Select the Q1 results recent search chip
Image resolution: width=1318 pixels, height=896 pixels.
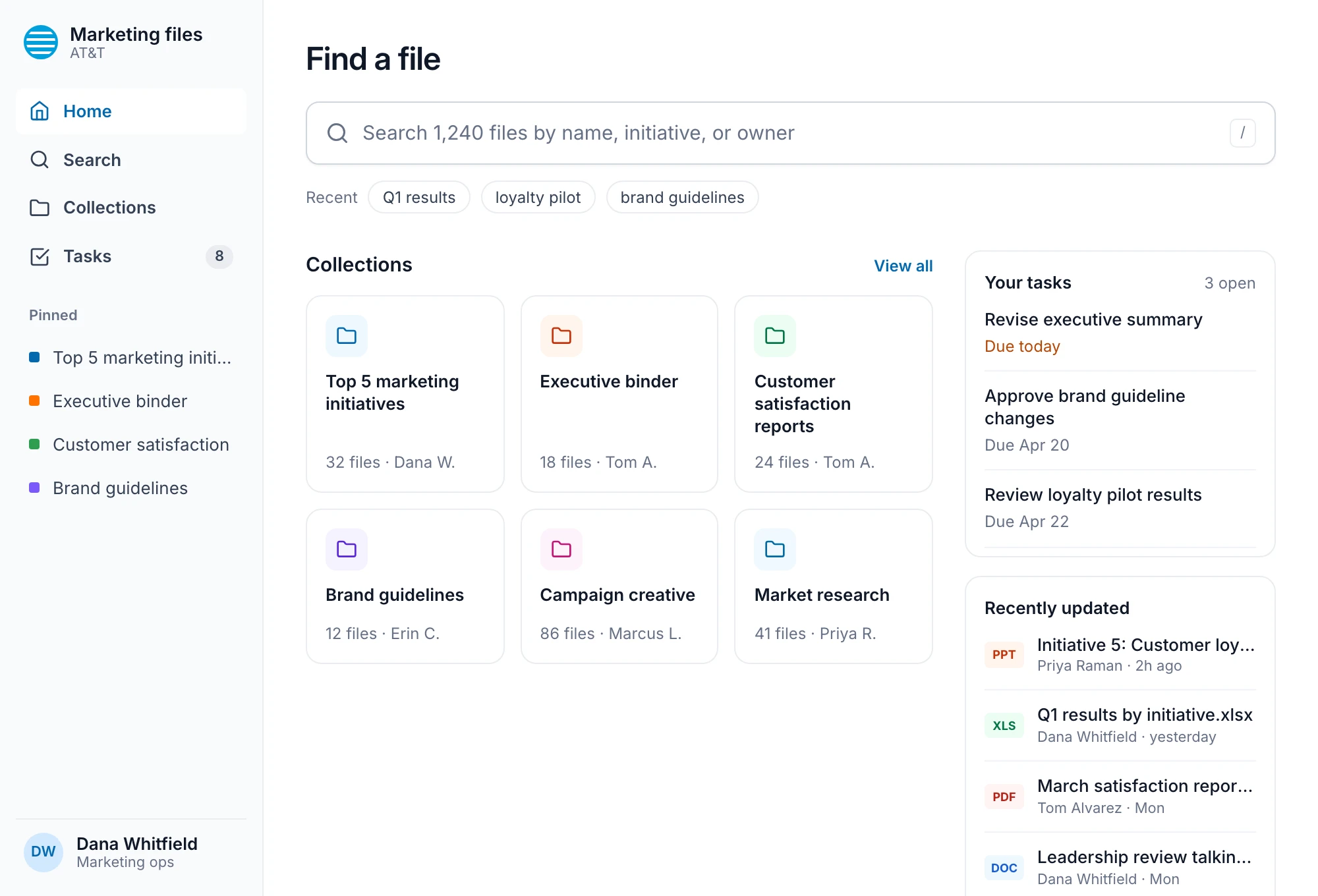click(419, 198)
